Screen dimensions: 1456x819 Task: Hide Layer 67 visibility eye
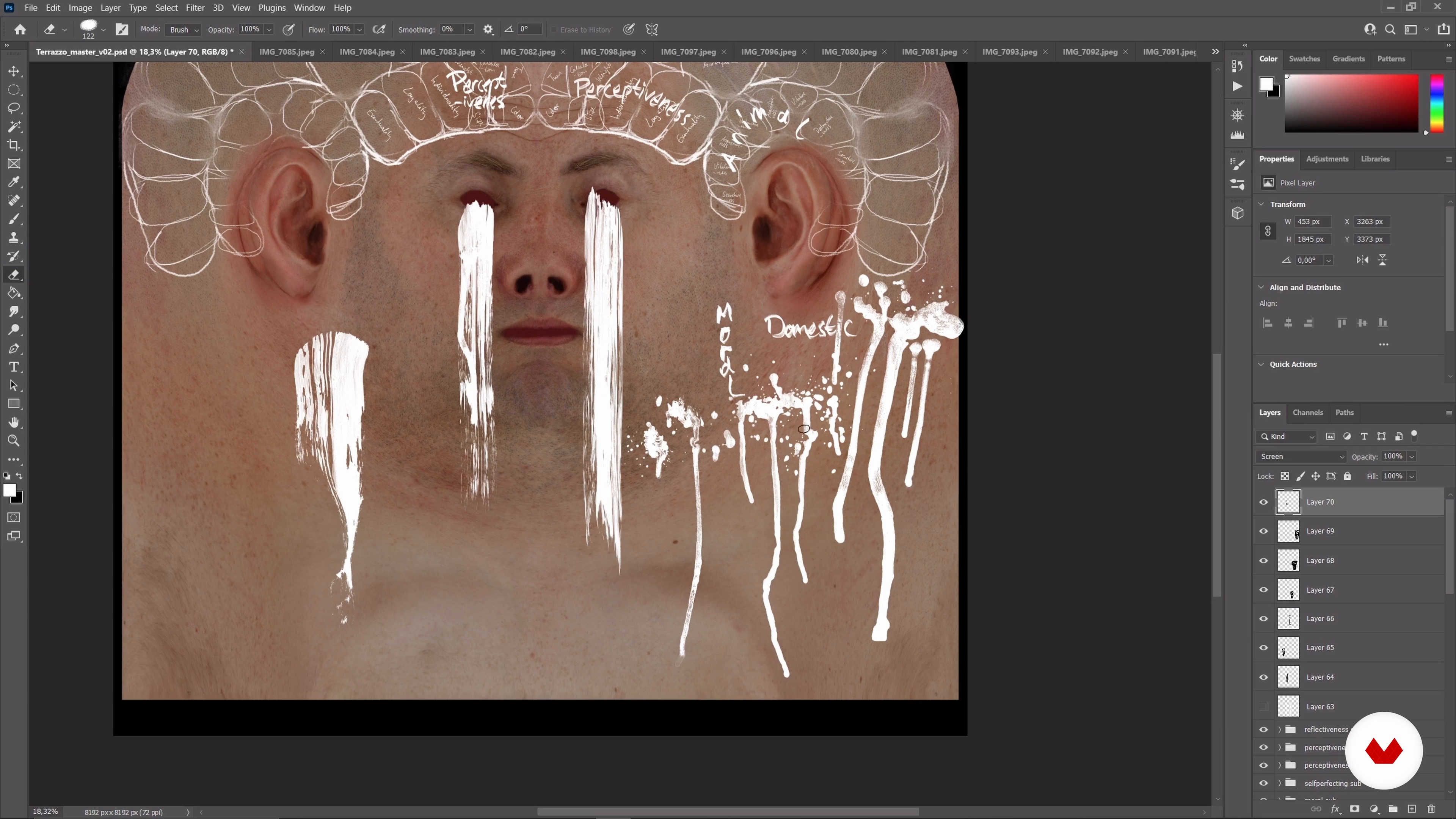[1264, 590]
